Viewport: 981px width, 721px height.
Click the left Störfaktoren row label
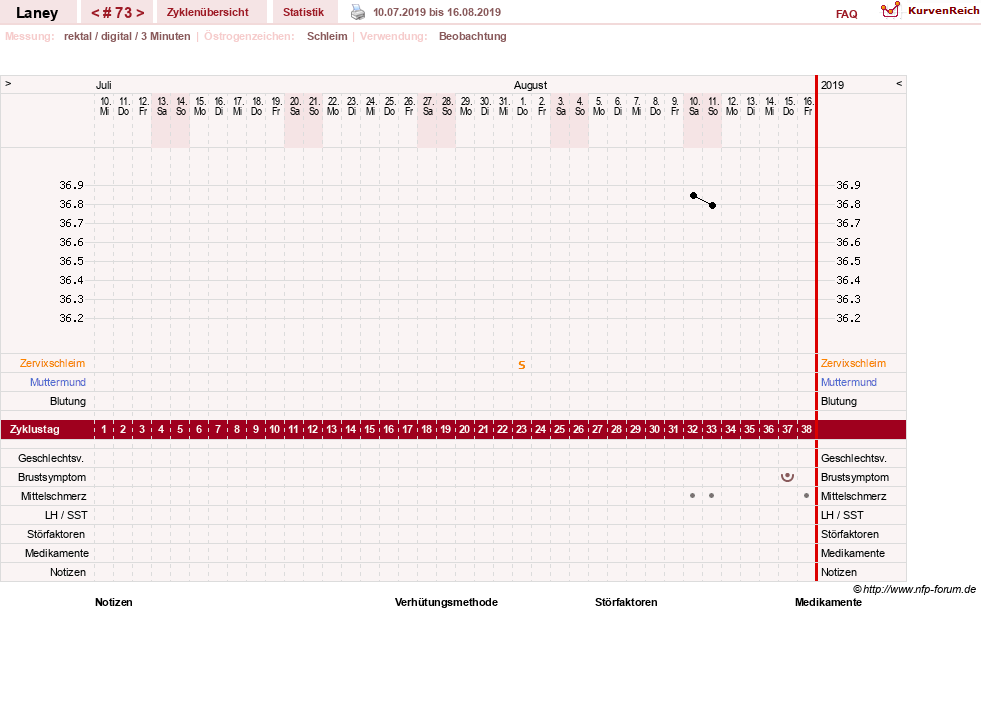pyautogui.click(x=56, y=534)
